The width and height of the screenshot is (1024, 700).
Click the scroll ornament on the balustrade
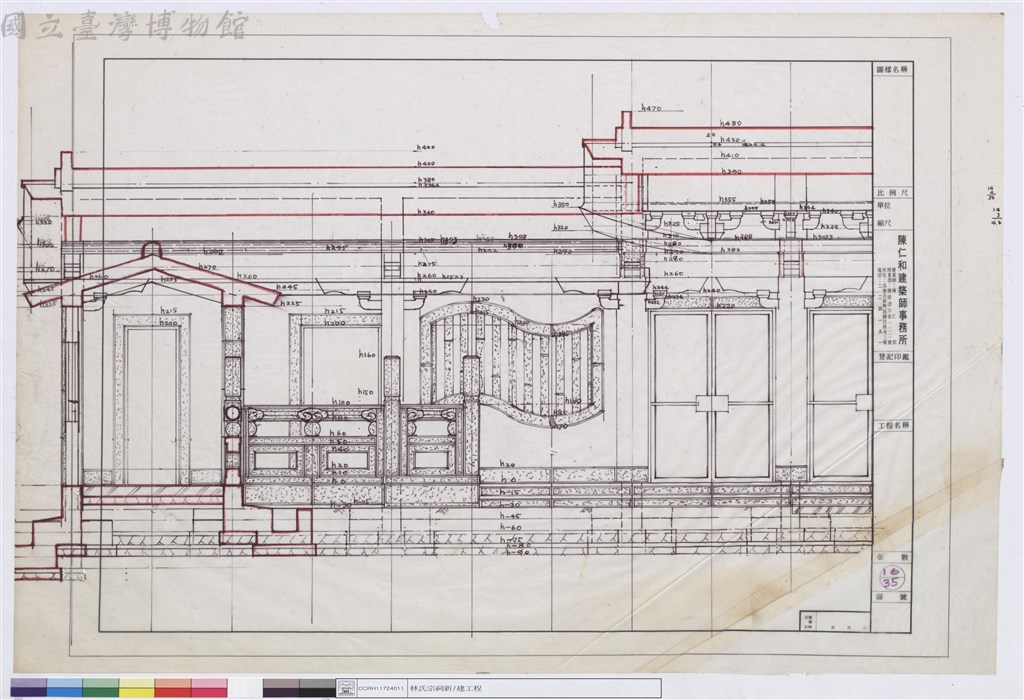[311, 414]
